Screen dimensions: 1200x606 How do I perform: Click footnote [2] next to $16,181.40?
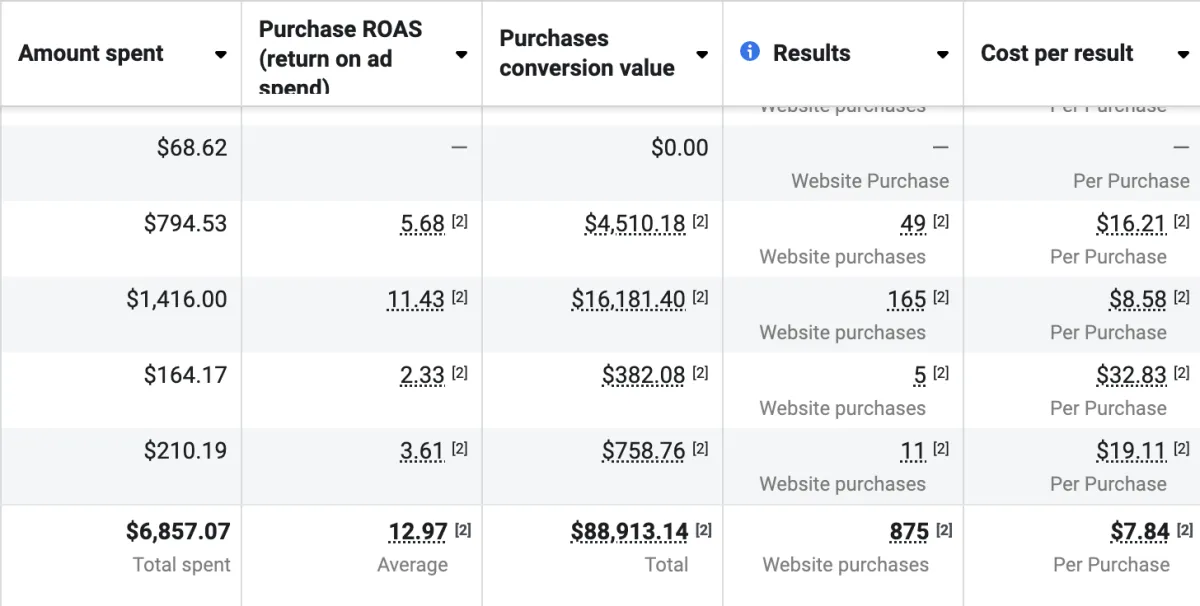pyautogui.click(x=700, y=297)
